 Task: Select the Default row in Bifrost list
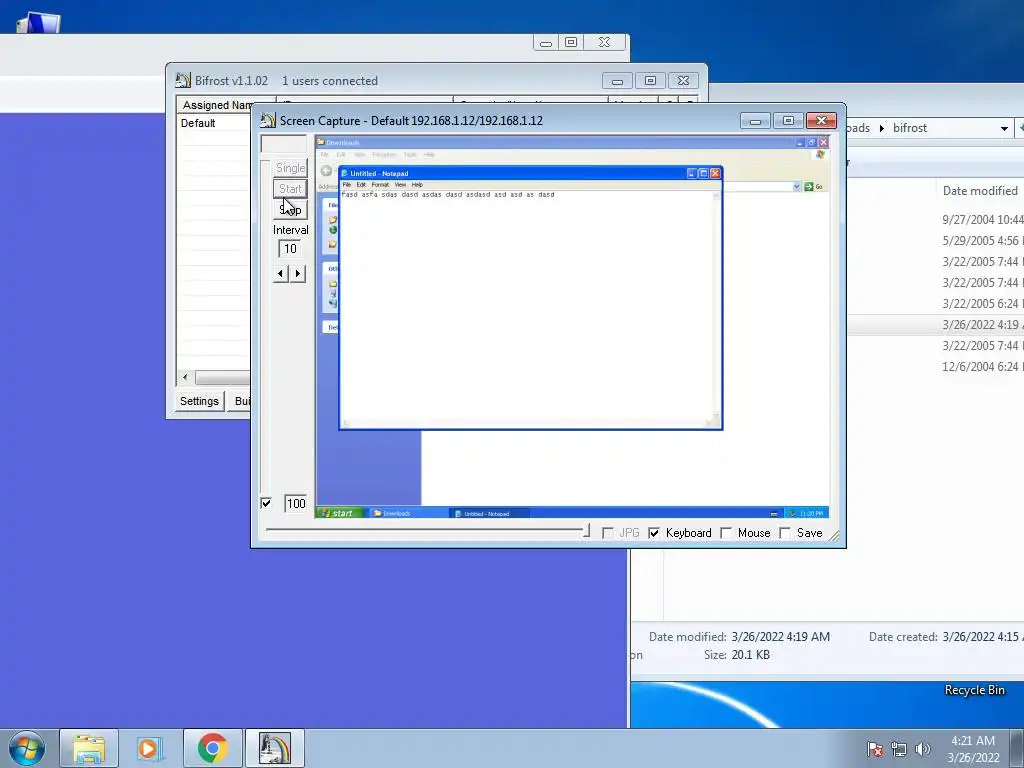(198, 123)
